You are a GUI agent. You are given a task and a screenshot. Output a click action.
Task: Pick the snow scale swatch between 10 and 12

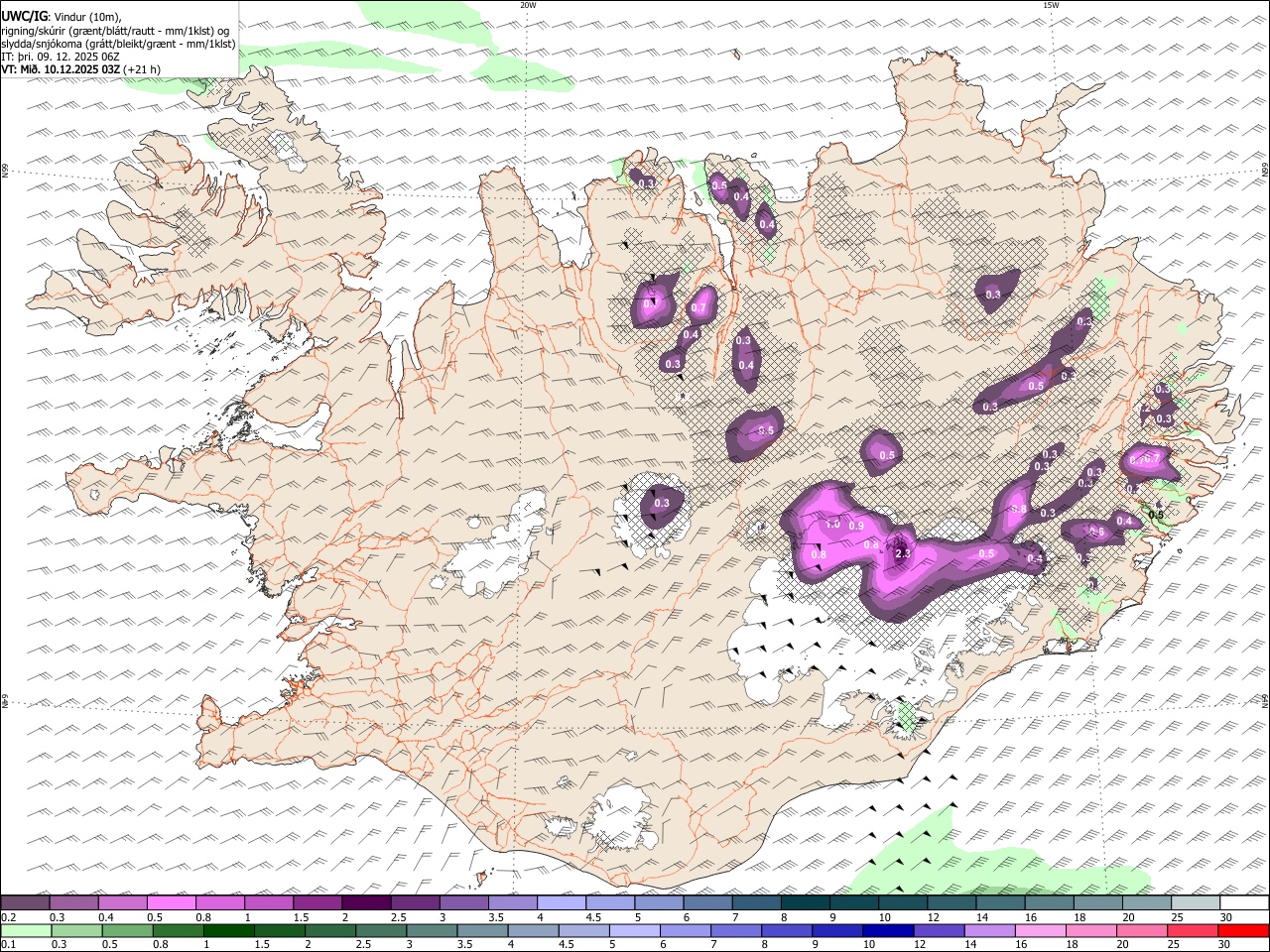point(902,902)
